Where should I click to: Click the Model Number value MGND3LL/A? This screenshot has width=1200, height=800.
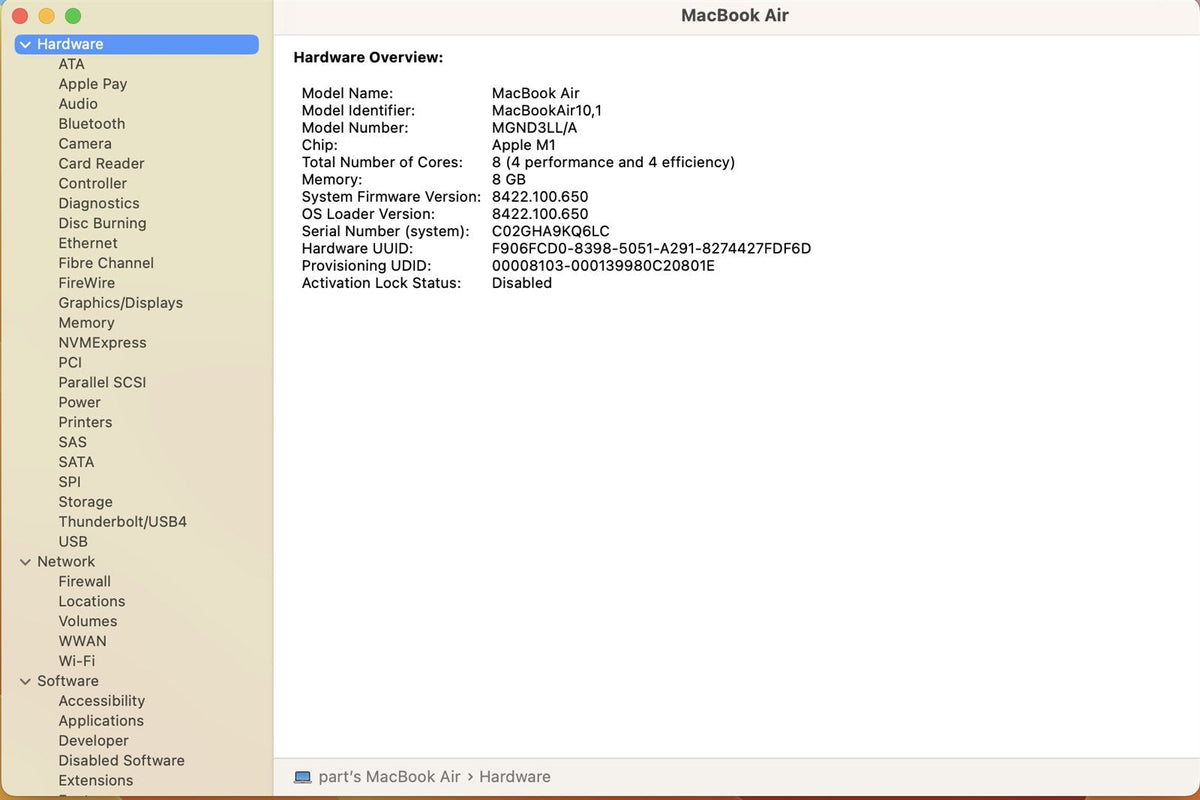[535, 128]
